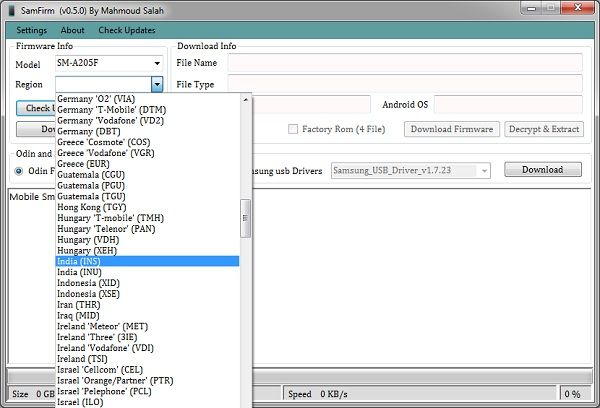Select Ireland 'Meteor' (MET) region
Viewport: 600px width, 408px height.
[x=147, y=326]
